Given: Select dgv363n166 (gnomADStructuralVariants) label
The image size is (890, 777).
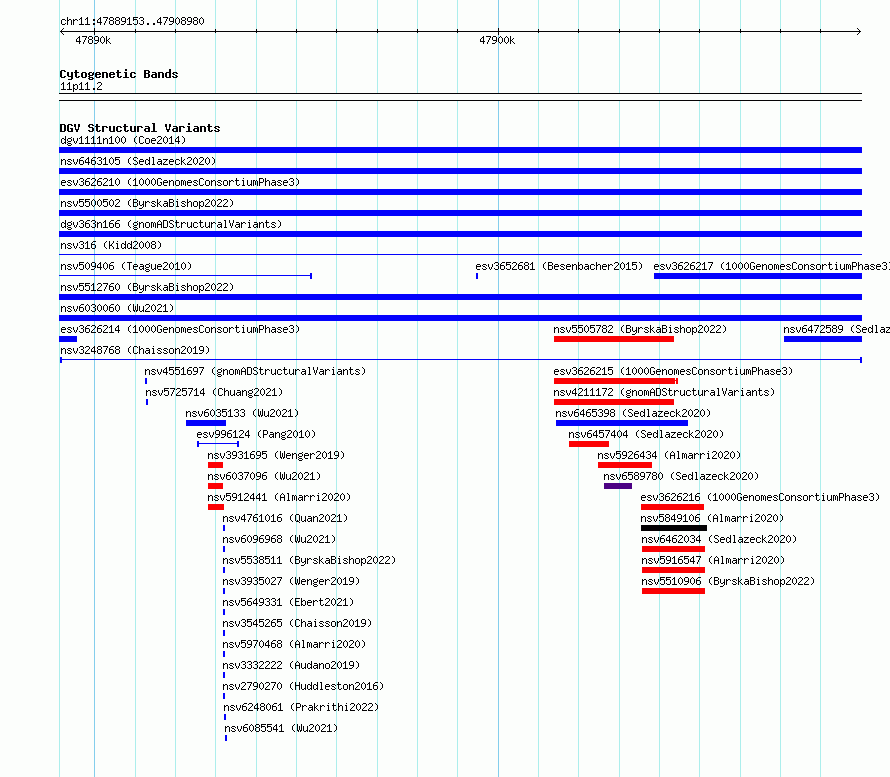Looking at the screenshot, I should pyautogui.click(x=171, y=224).
